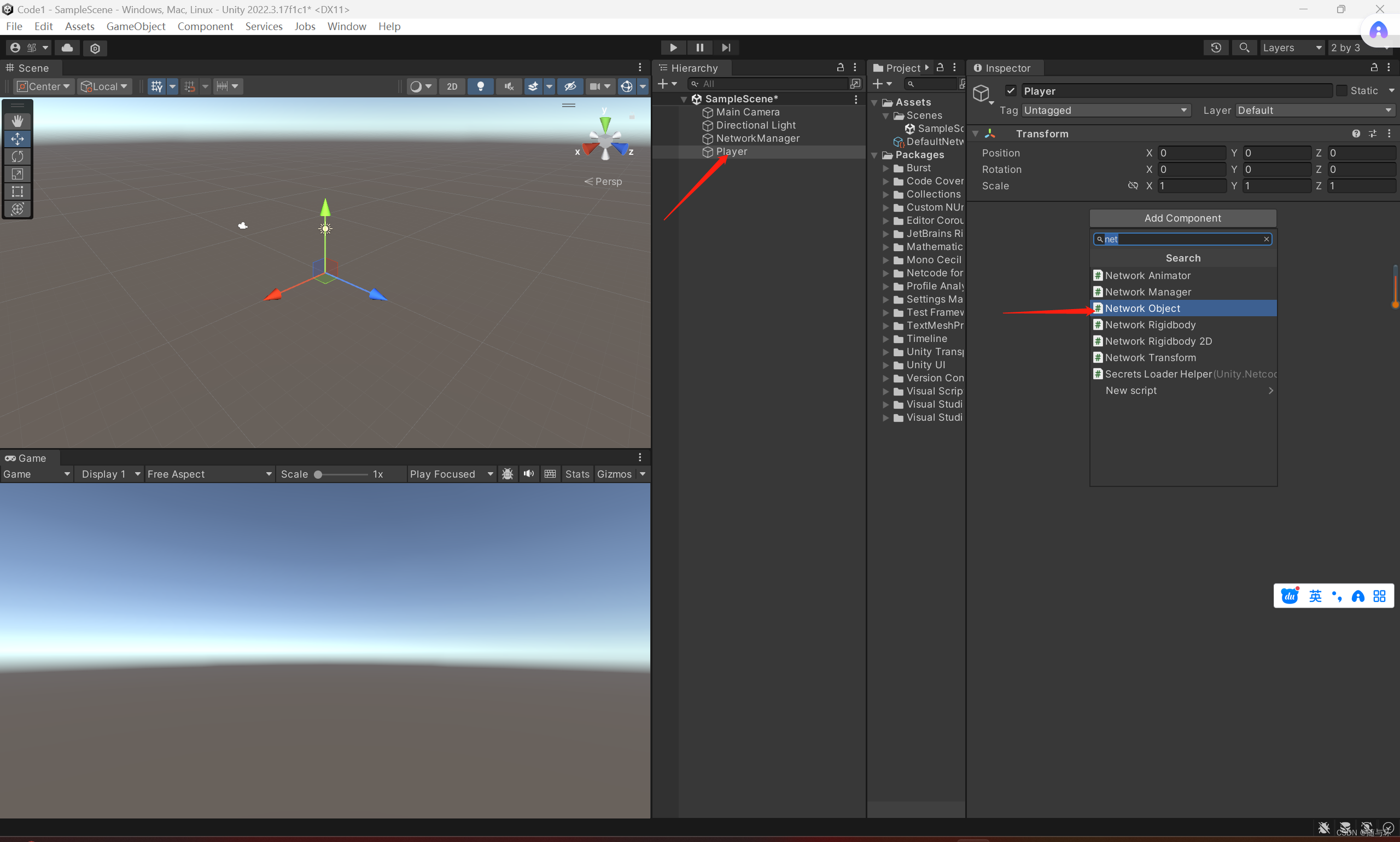The width and height of the screenshot is (1400, 842).
Task: Disable the Player active checkbox
Action: (1012, 91)
